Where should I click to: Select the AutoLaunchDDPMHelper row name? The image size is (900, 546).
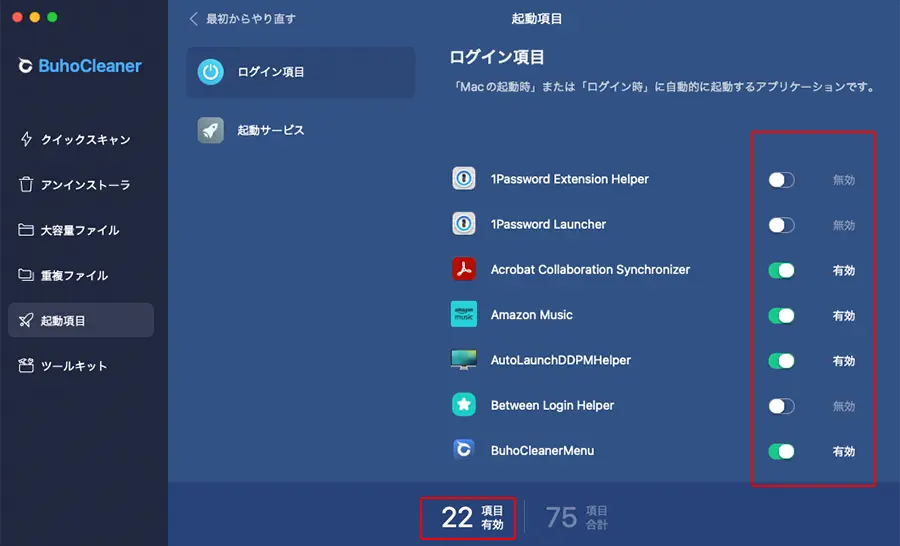pyautogui.click(x=560, y=360)
